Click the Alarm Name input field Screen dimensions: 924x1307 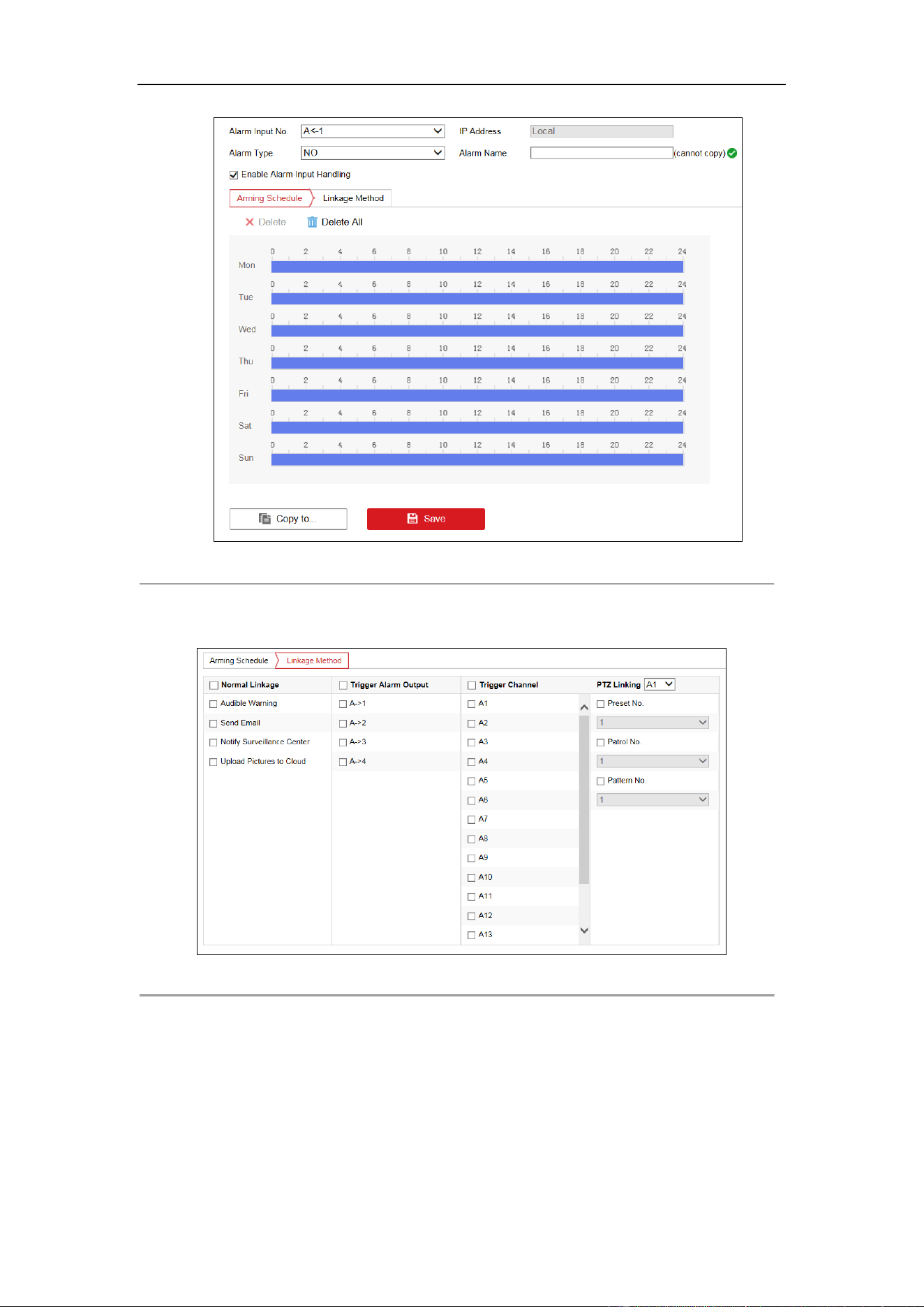pos(602,153)
